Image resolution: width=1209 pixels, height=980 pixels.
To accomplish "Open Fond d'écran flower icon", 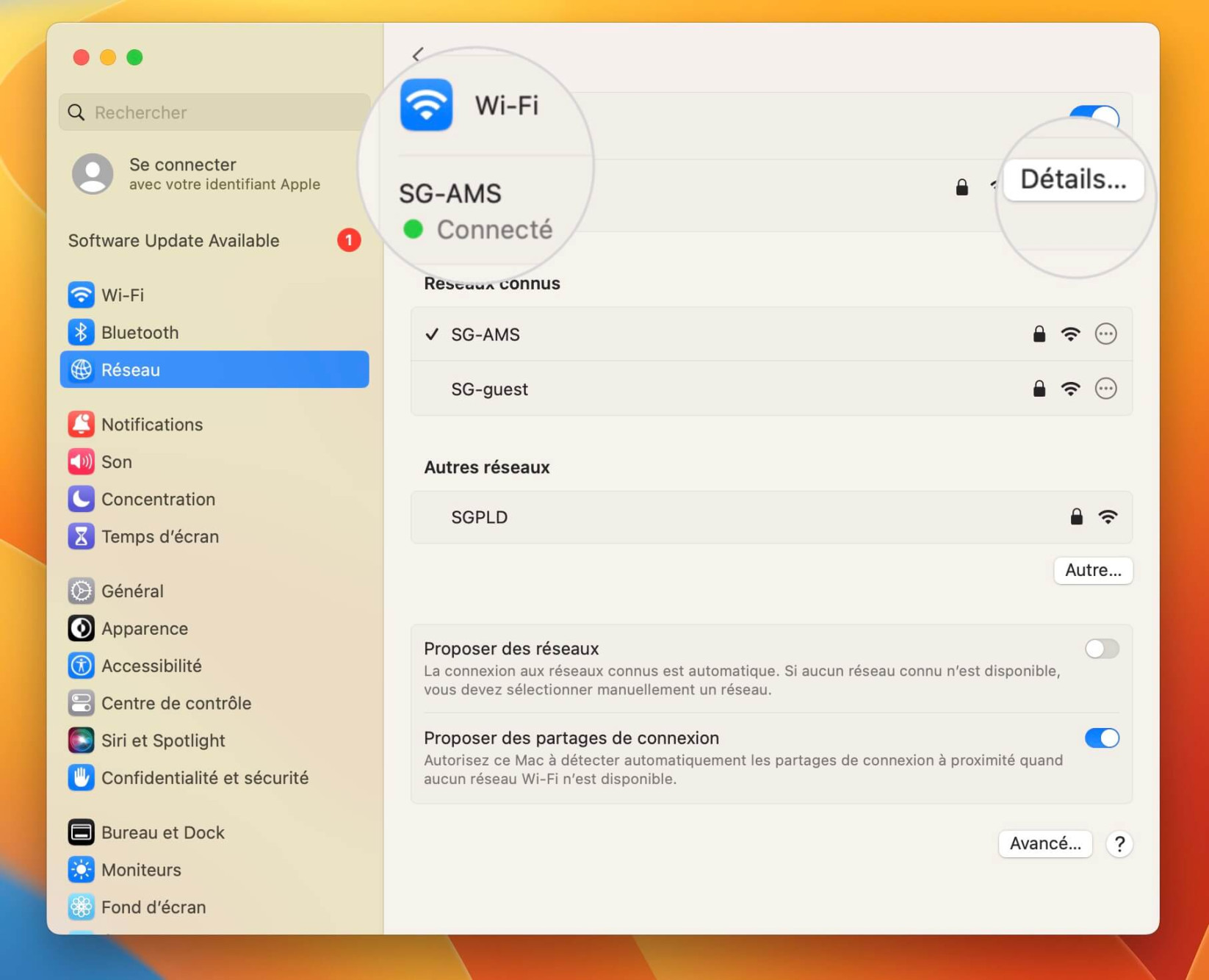I will tap(82, 907).
